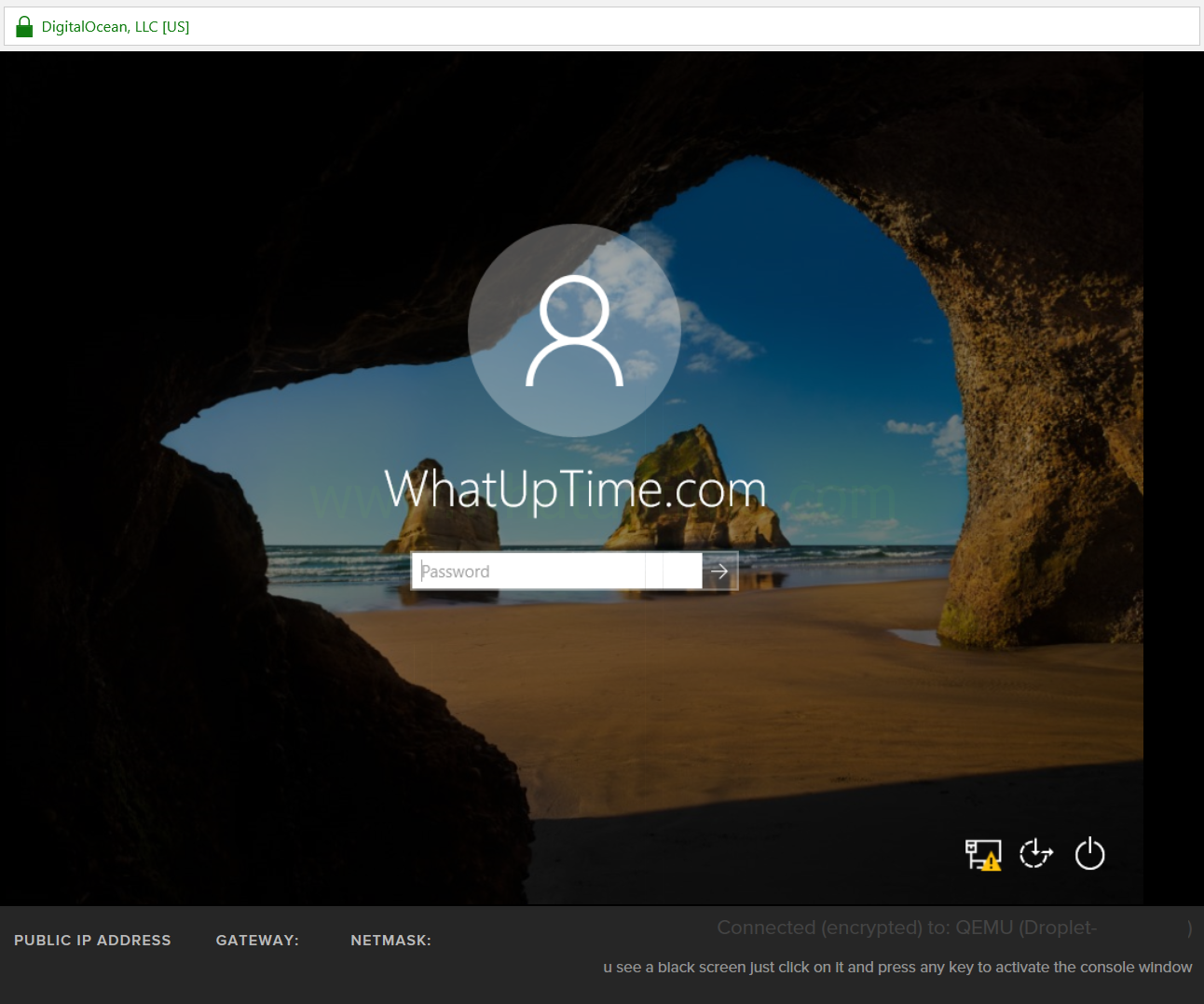
Task: Click the PUBLIC IP ADDRESS label
Action: click(x=92, y=941)
